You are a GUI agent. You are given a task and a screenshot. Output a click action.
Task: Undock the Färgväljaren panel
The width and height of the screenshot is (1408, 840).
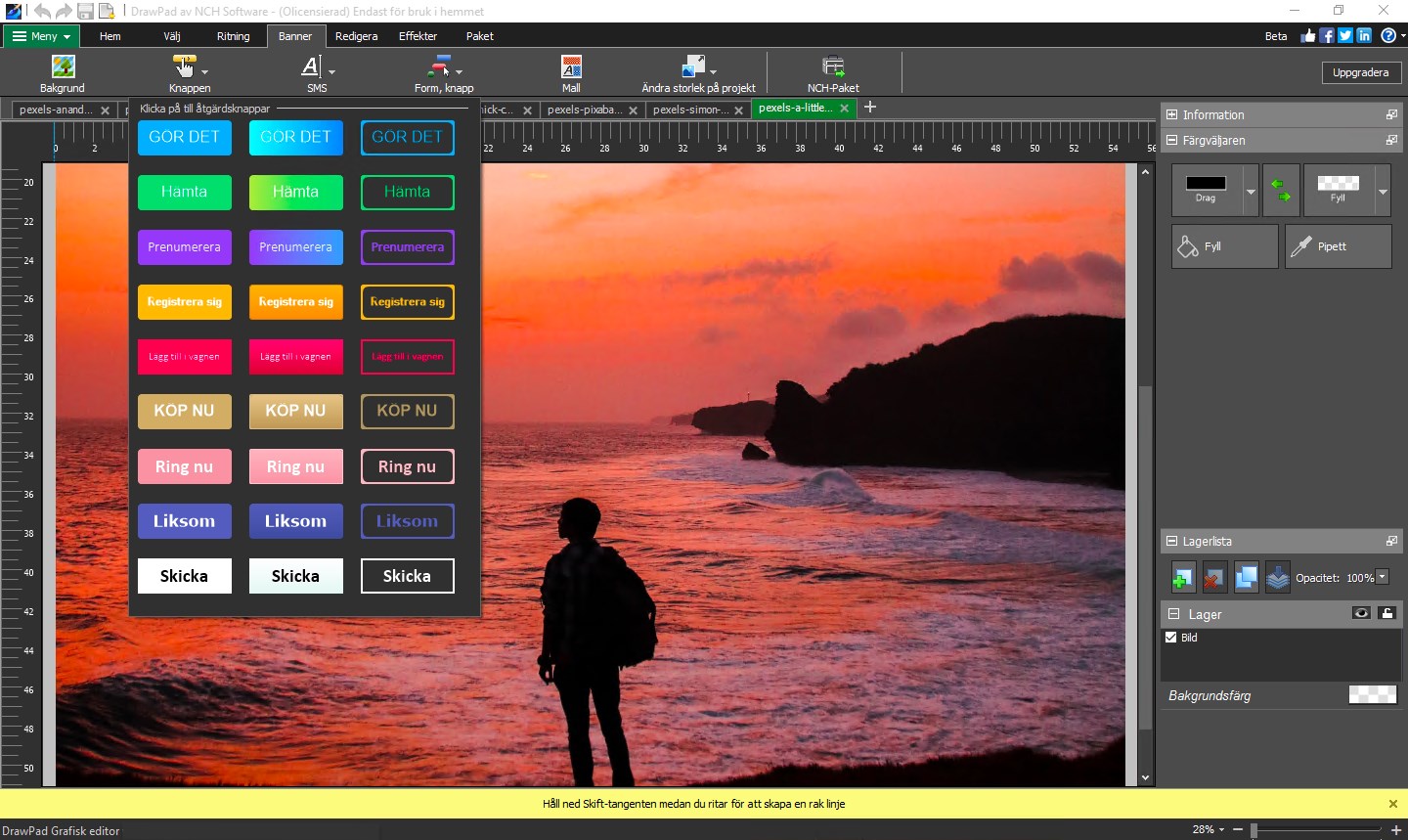click(1391, 140)
